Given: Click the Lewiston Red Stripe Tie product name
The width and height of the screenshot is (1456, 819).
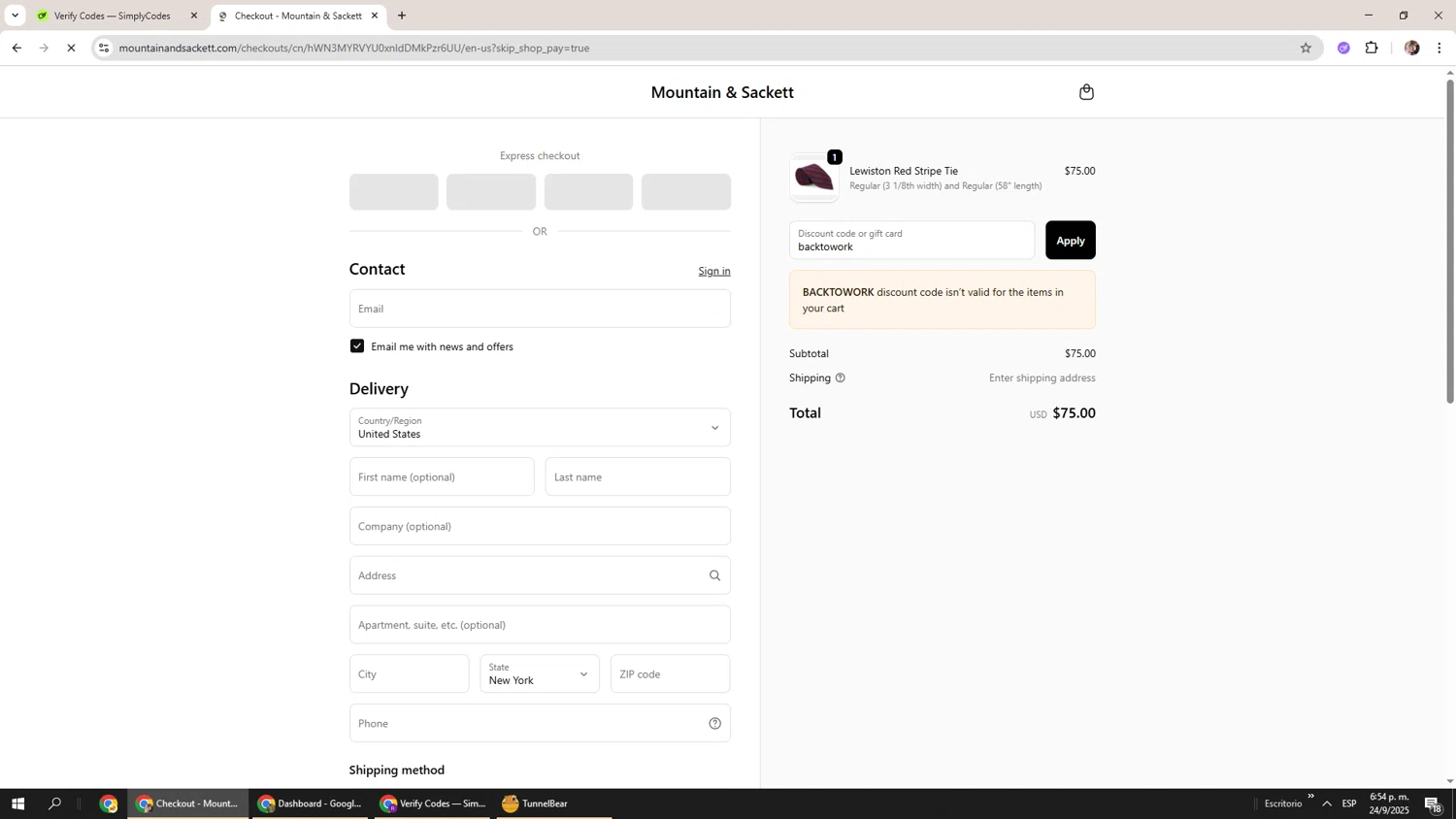Looking at the screenshot, I should pyautogui.click(x=904, y=171).
